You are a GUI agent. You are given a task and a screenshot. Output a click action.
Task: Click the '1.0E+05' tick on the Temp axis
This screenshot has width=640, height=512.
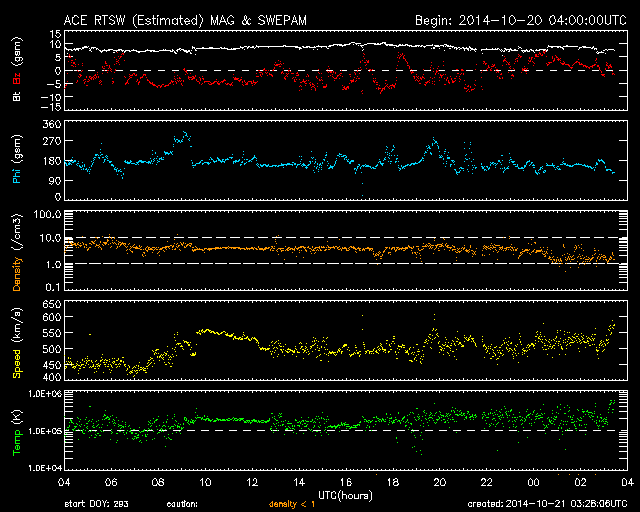(x=45, y=431)
